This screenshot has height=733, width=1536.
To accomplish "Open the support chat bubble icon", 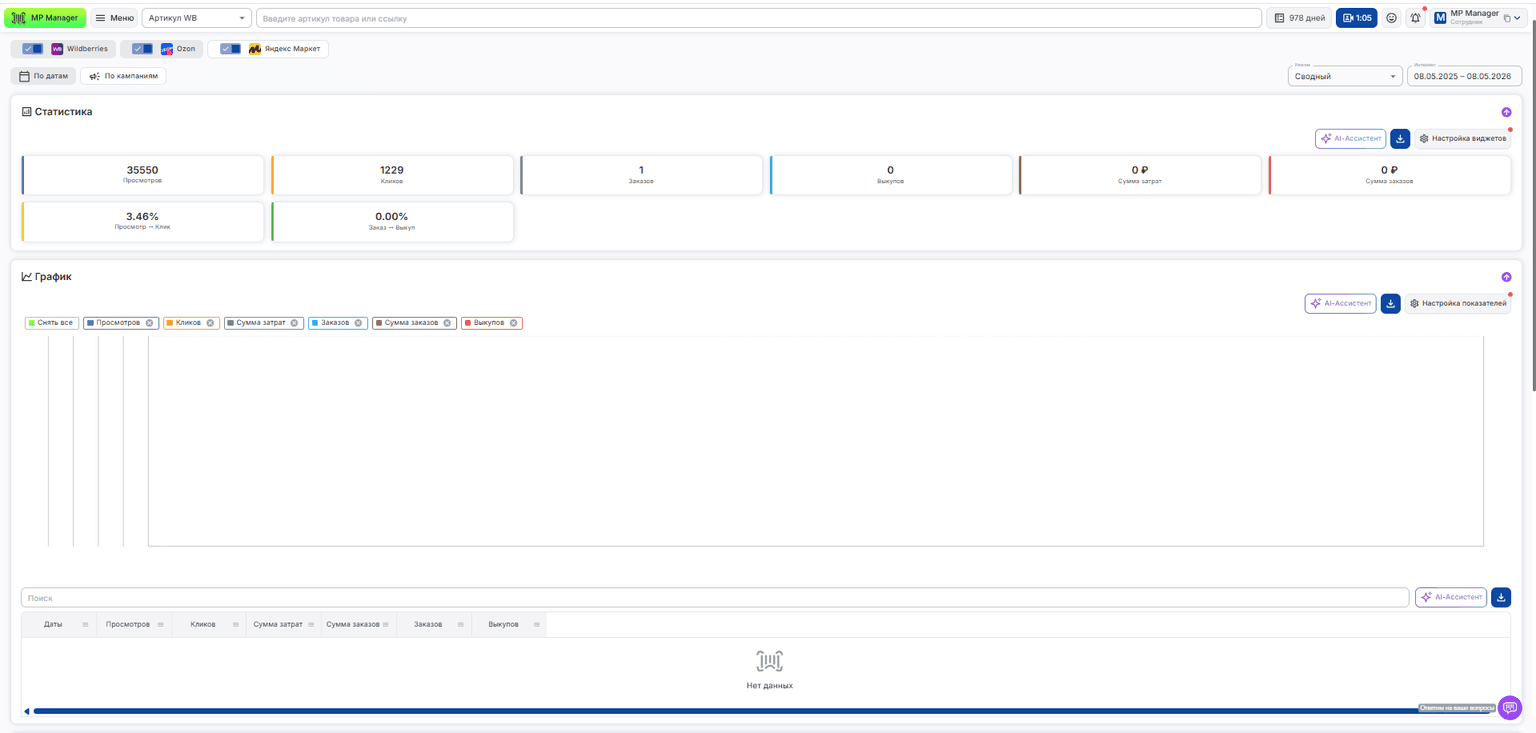I will tap(1510, 707).
